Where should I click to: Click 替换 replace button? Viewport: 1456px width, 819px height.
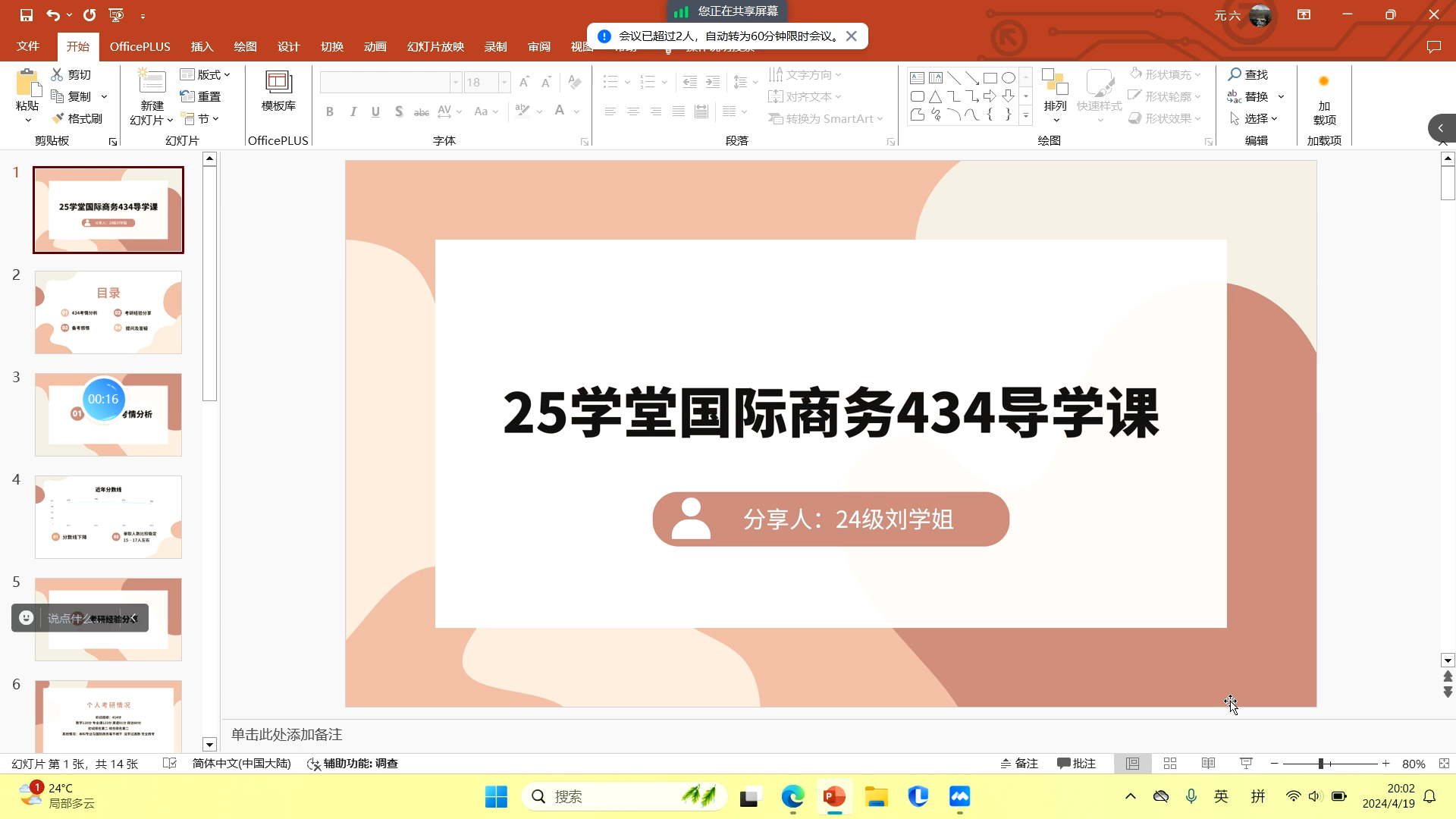pyautogui.click(x=1248, y=96)
